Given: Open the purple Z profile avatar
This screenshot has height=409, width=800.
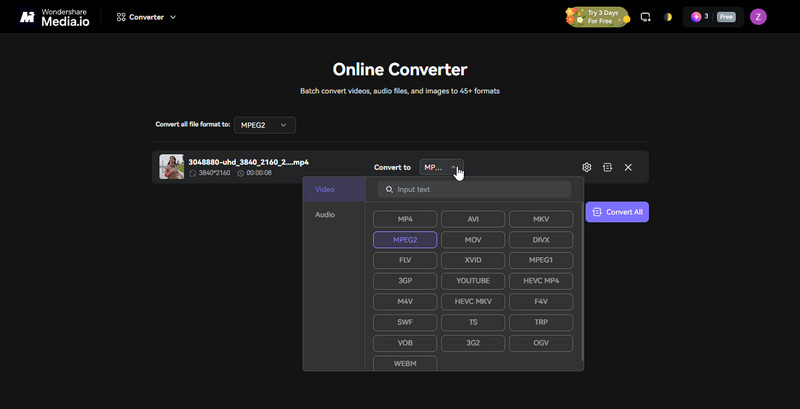Looking at the screenshot, I should pos(758,17).
